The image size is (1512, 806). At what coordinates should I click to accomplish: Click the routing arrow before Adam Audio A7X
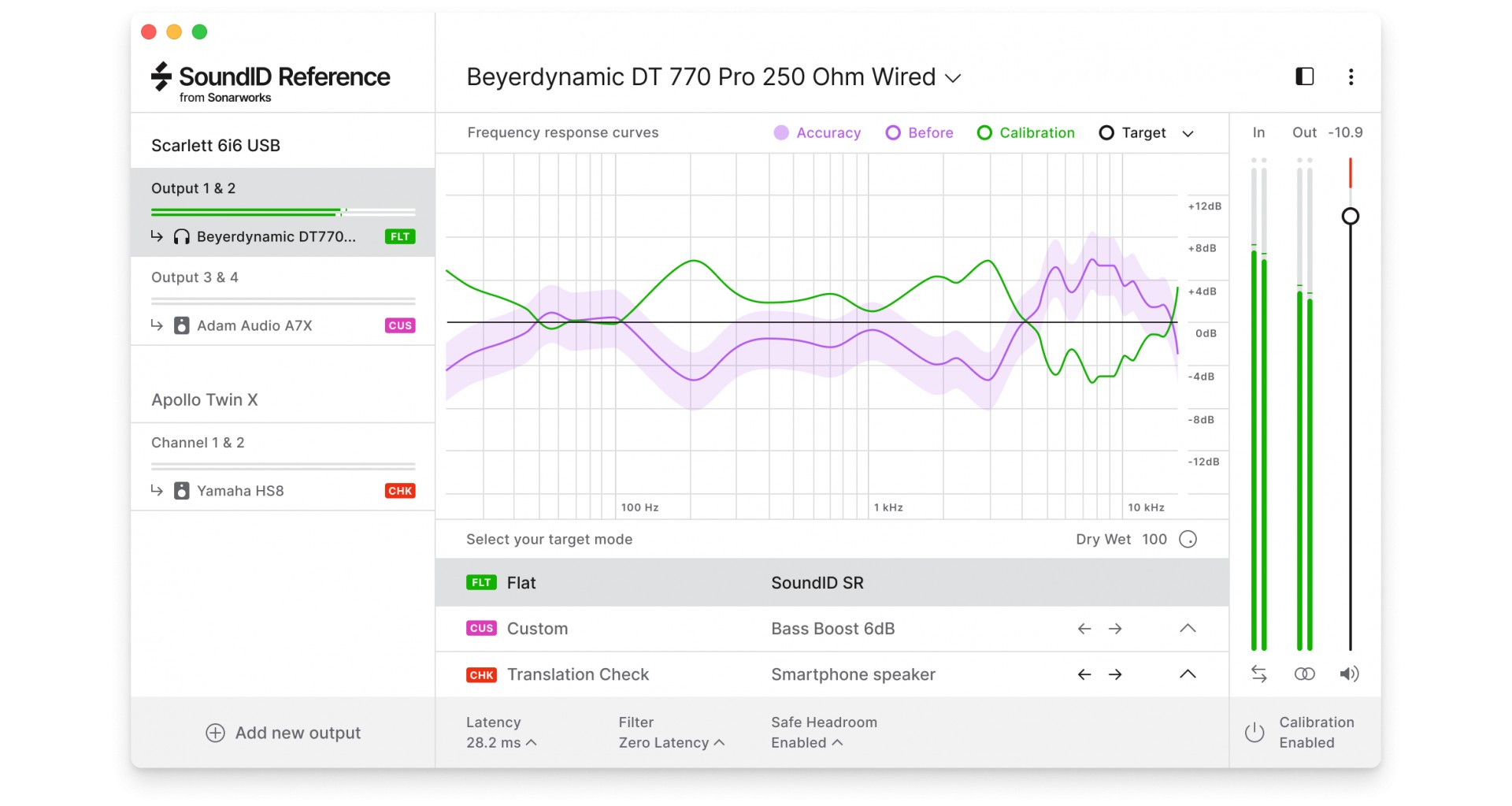point(157,325)
